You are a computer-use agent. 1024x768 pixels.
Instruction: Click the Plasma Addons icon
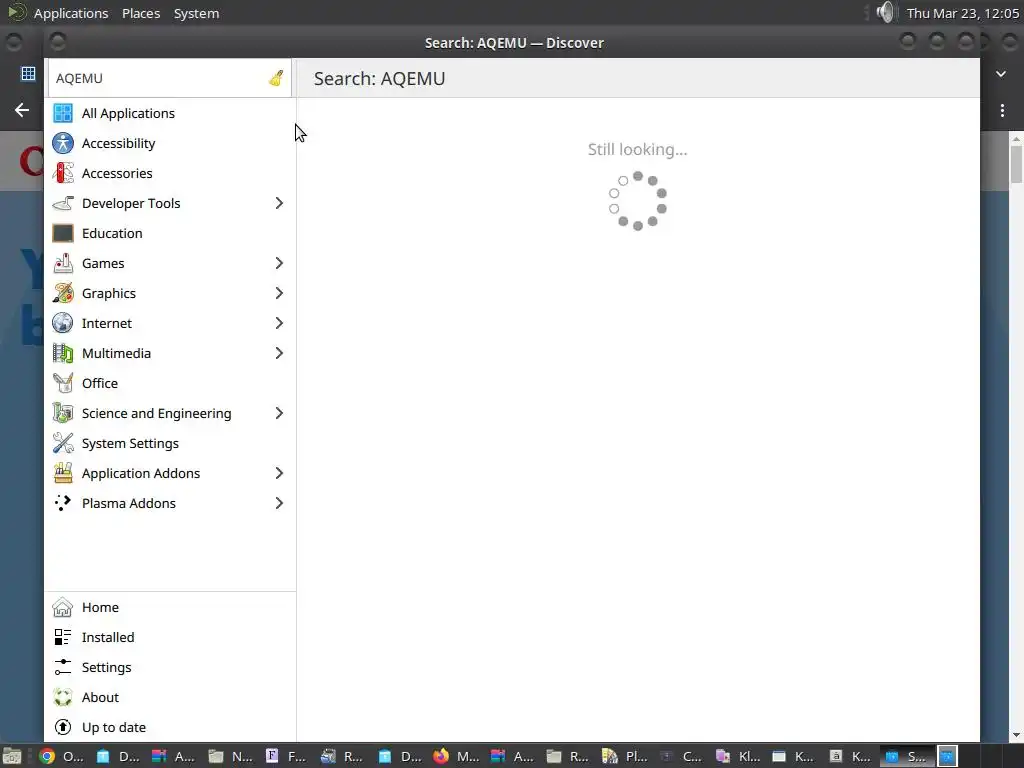point(63,504)
